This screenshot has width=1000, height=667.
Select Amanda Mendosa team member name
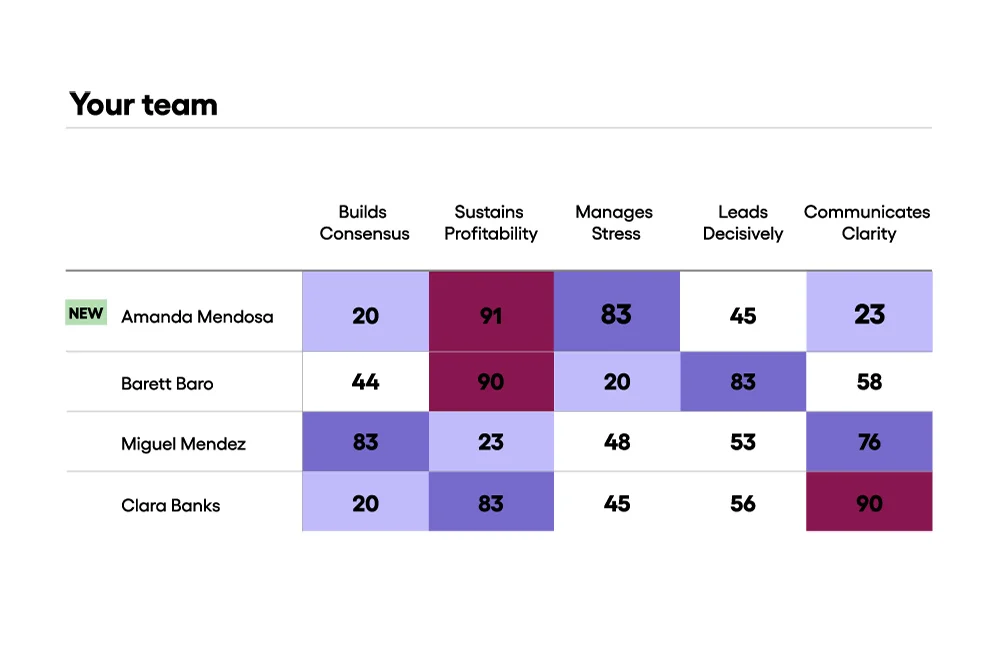click(x=197, y=316)
